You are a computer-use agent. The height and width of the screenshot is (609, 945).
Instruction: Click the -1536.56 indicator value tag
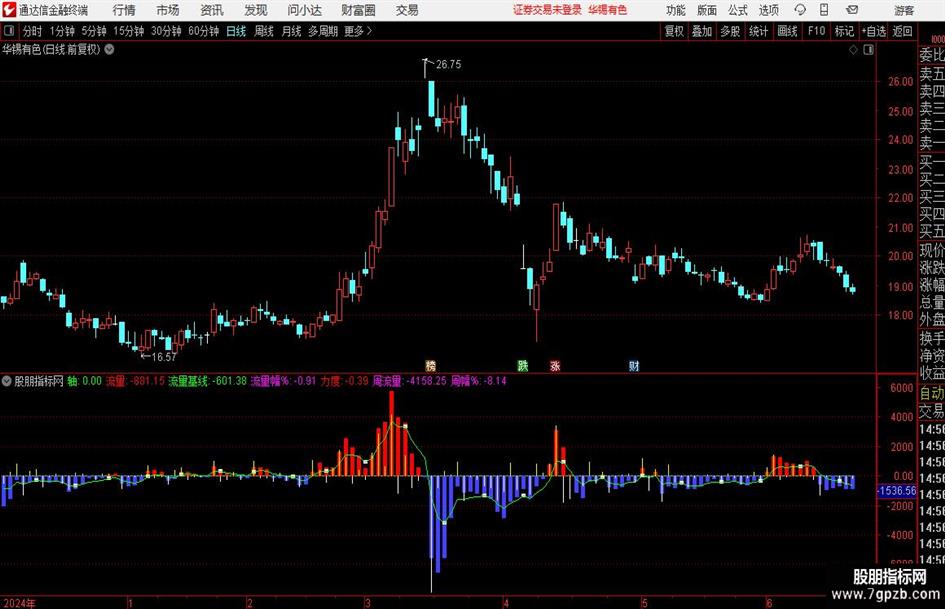click(896, 491)
